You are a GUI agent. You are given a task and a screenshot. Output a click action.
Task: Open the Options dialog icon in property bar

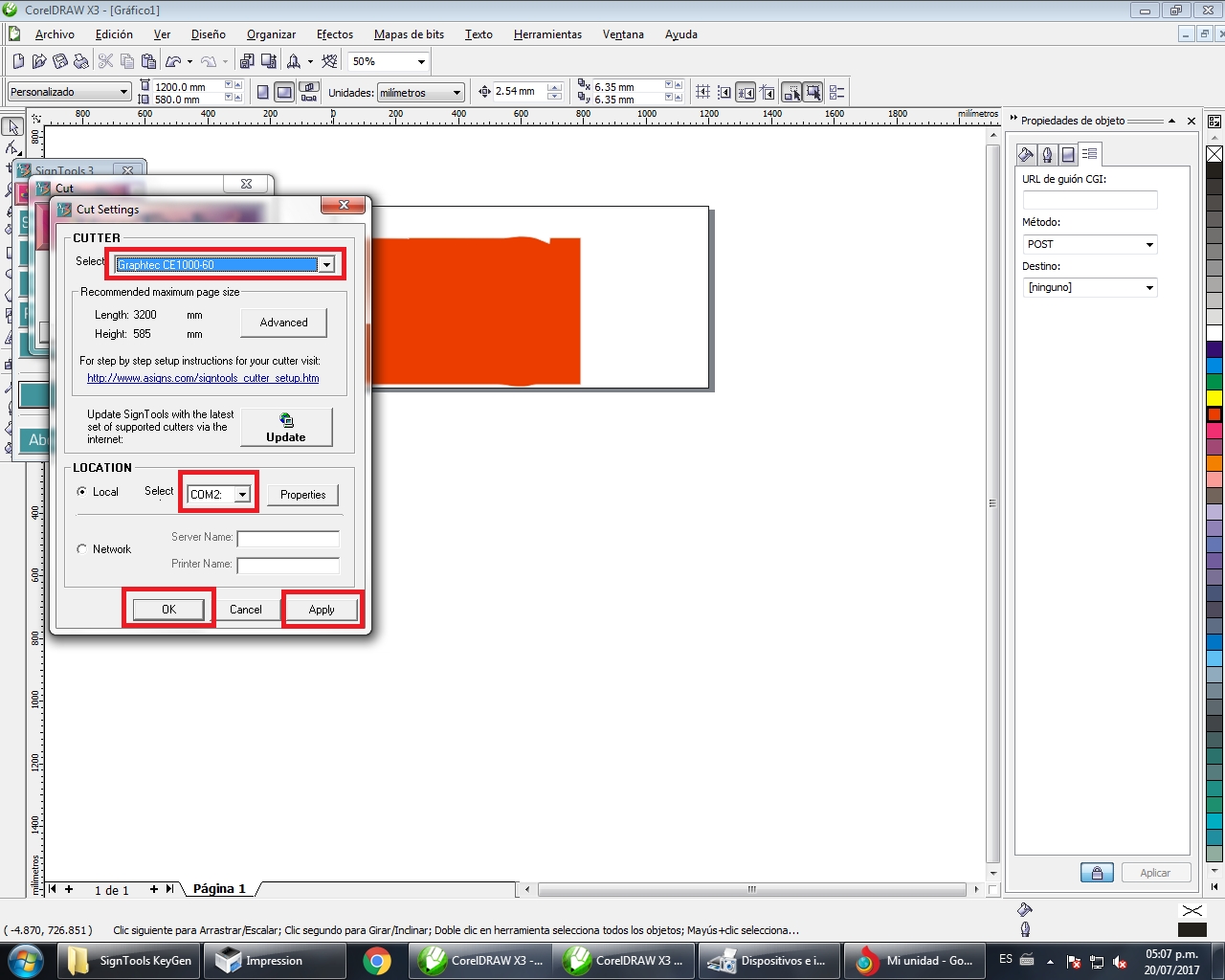point(837,92)
